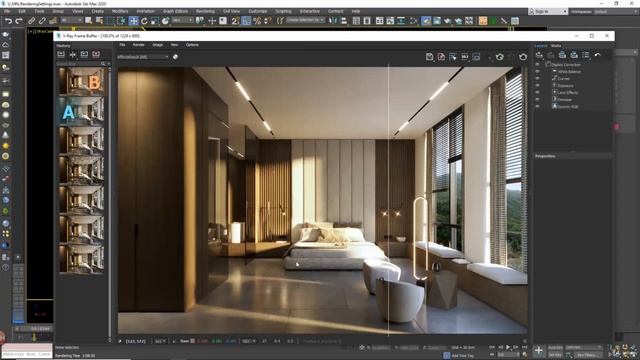This screenshot has height=360, width=640.
Task: Click the color channel circle icon in VFB
Action: point(175,57)
